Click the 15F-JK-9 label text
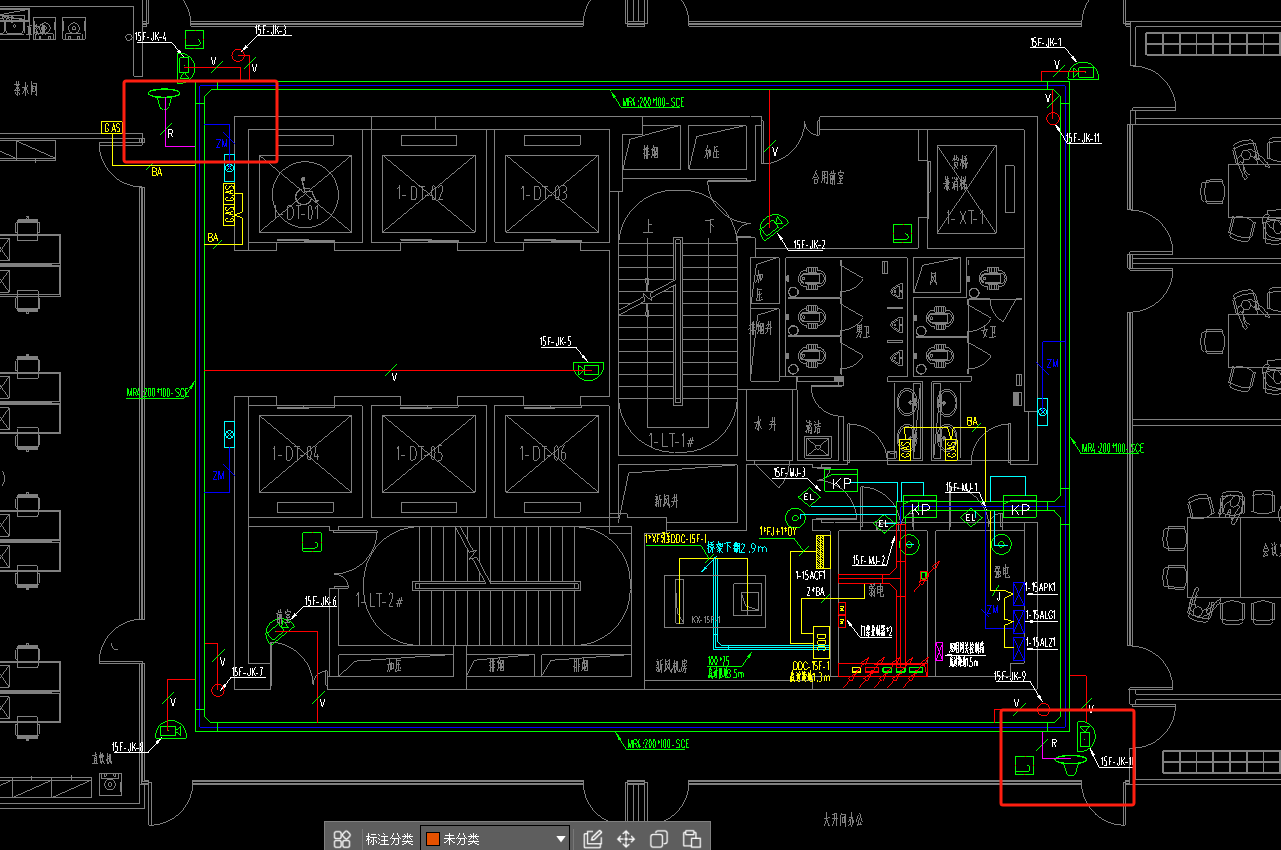 tap(1010, 676)
